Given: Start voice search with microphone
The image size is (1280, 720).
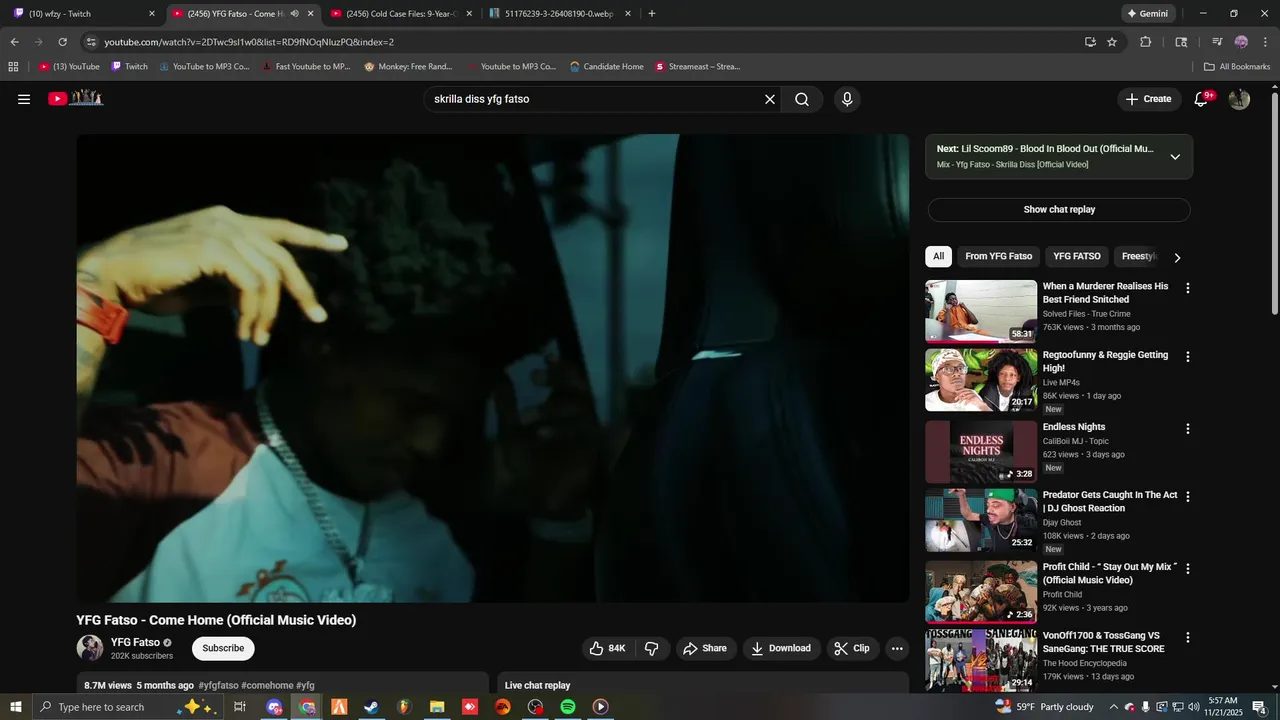Looking at the screenshot, I should coord(847,99).
